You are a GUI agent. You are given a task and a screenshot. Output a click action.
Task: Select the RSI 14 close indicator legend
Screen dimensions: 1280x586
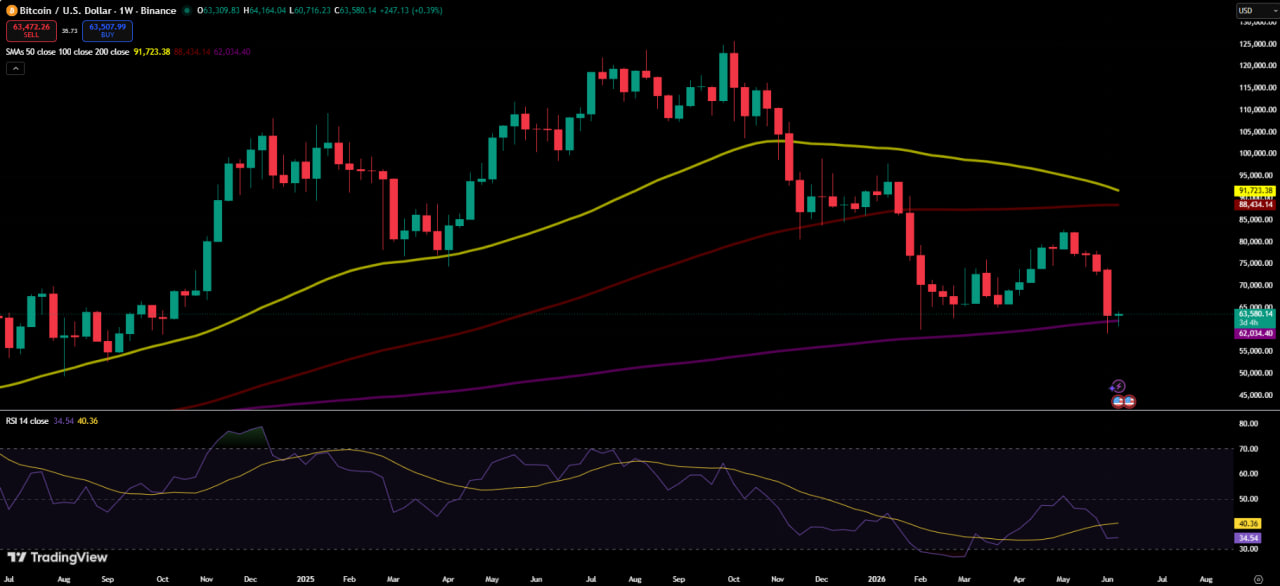point(27,421)
